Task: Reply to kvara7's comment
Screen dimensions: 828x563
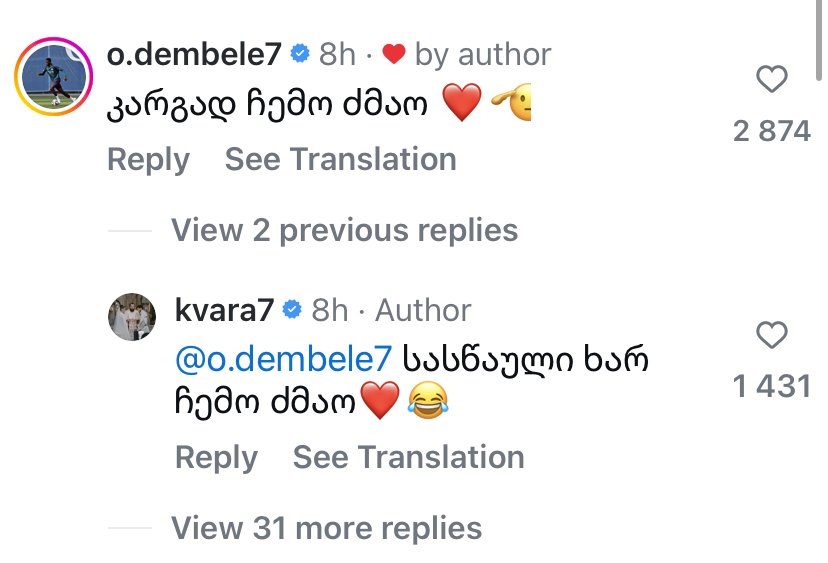Action: point(216,457)
